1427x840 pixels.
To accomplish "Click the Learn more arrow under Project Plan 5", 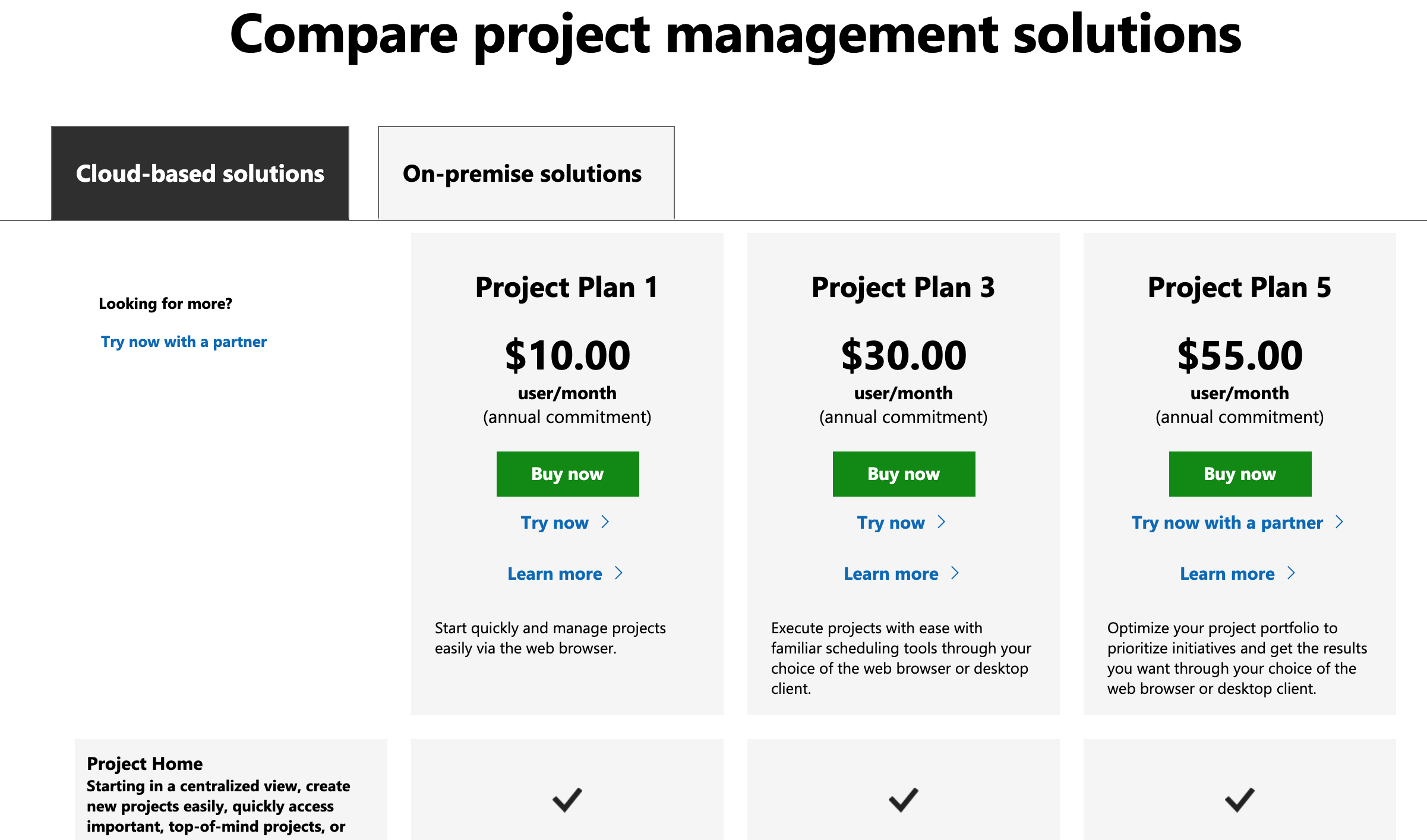I will coord(1291,573).
